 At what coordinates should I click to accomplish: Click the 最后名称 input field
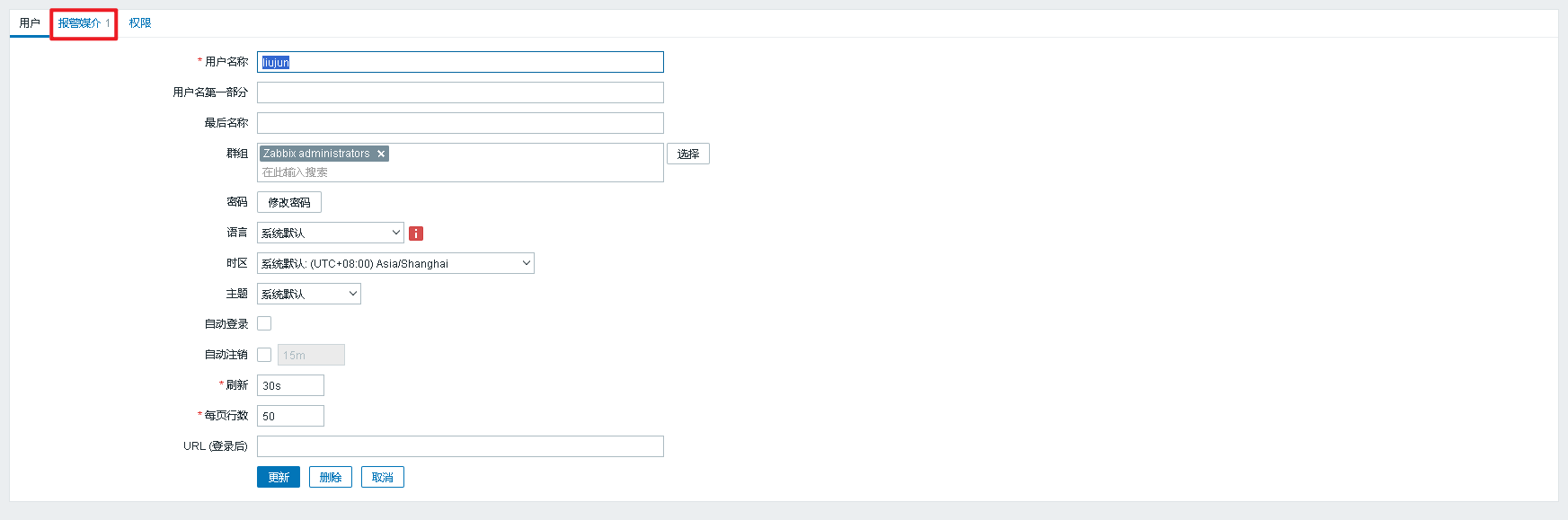(x=460, y=123)
